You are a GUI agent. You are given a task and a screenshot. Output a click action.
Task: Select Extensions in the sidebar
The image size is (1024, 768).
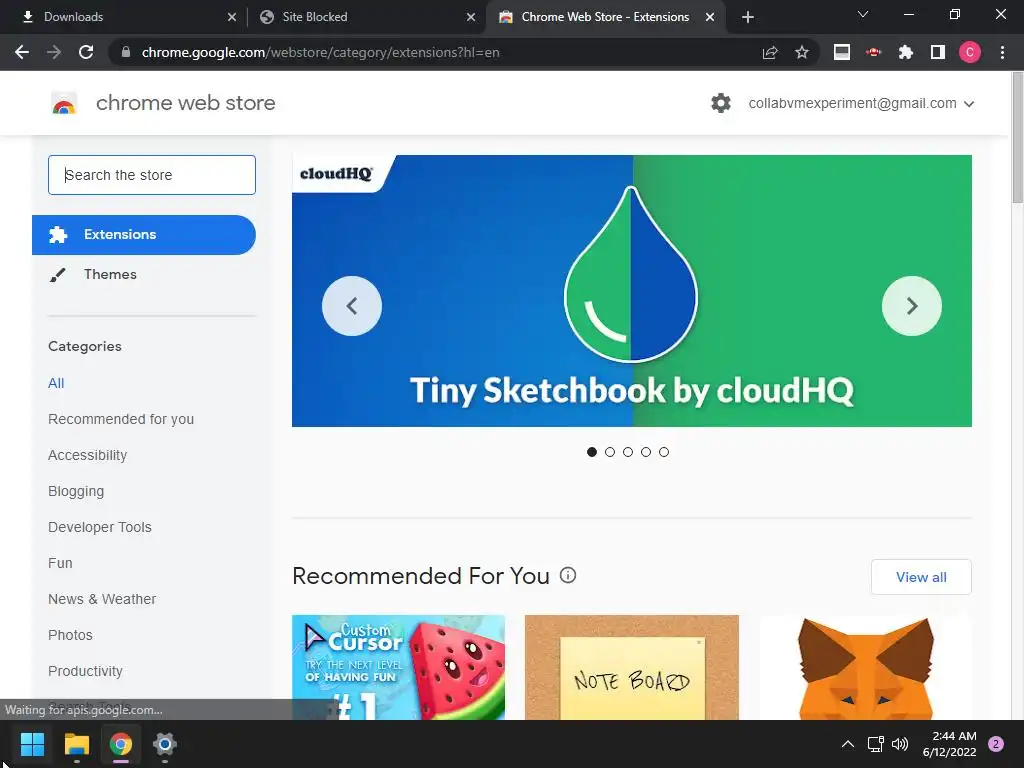point(144,234)
